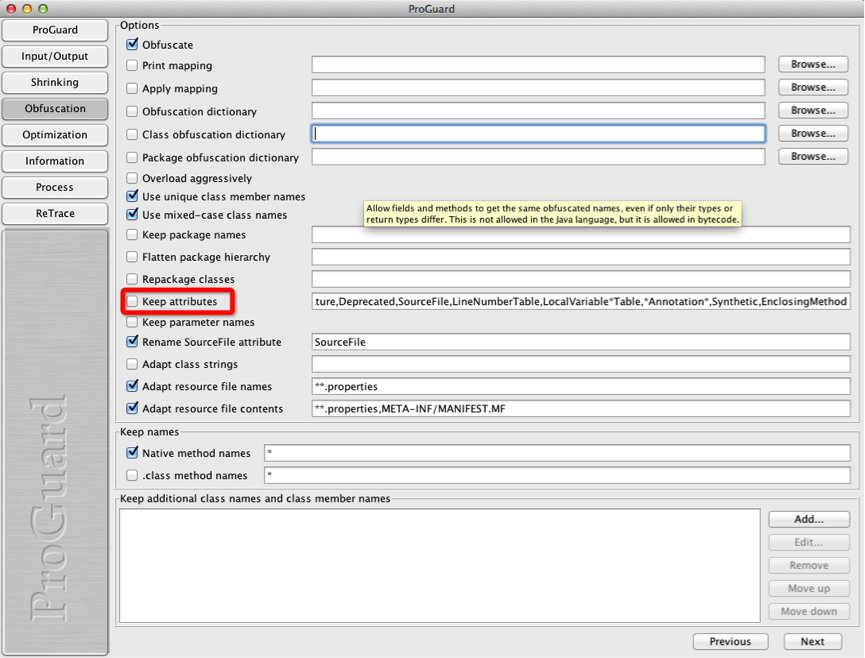Image resolution: width=865 pixels, height=658 pixels.
Task: Click the Rename SourceFile attribute field
Action: pyautogui.click(x=581, y=341)
